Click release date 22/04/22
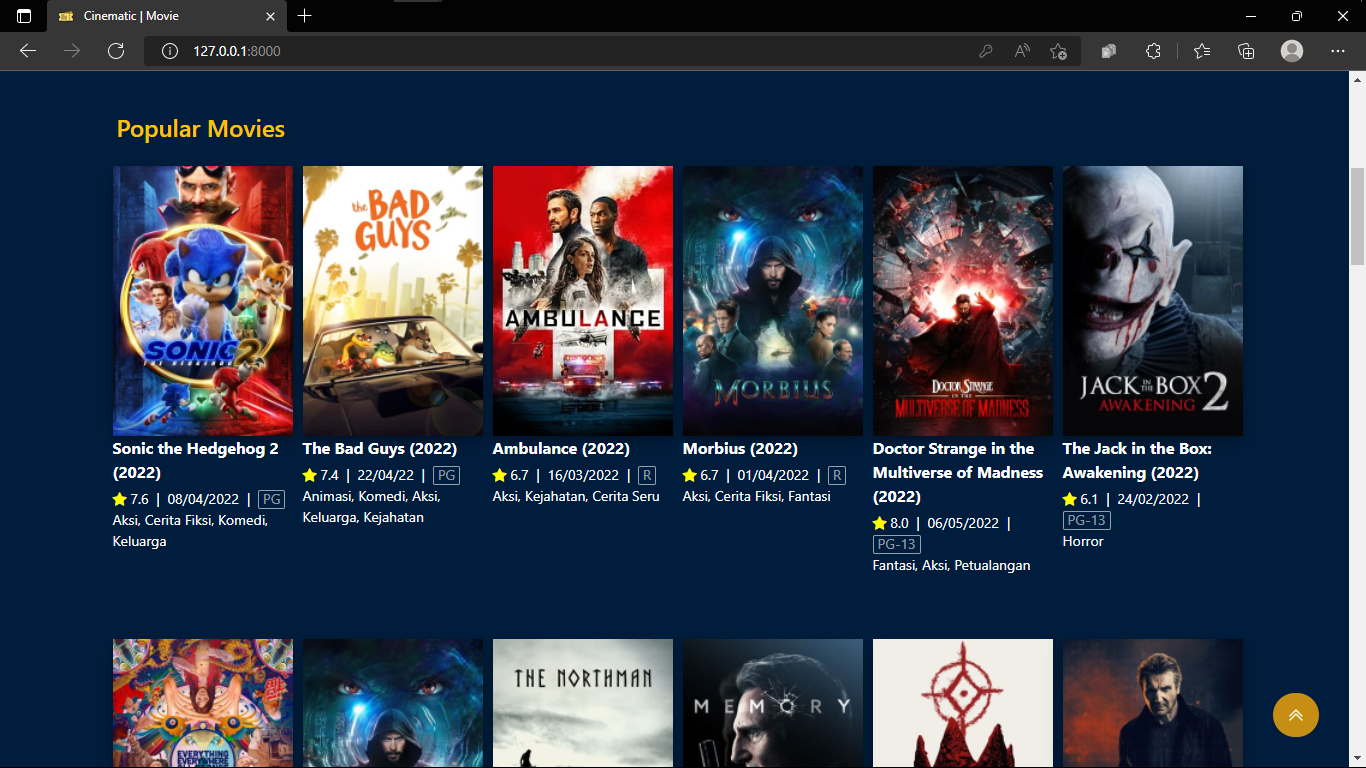 pos(385,475)
